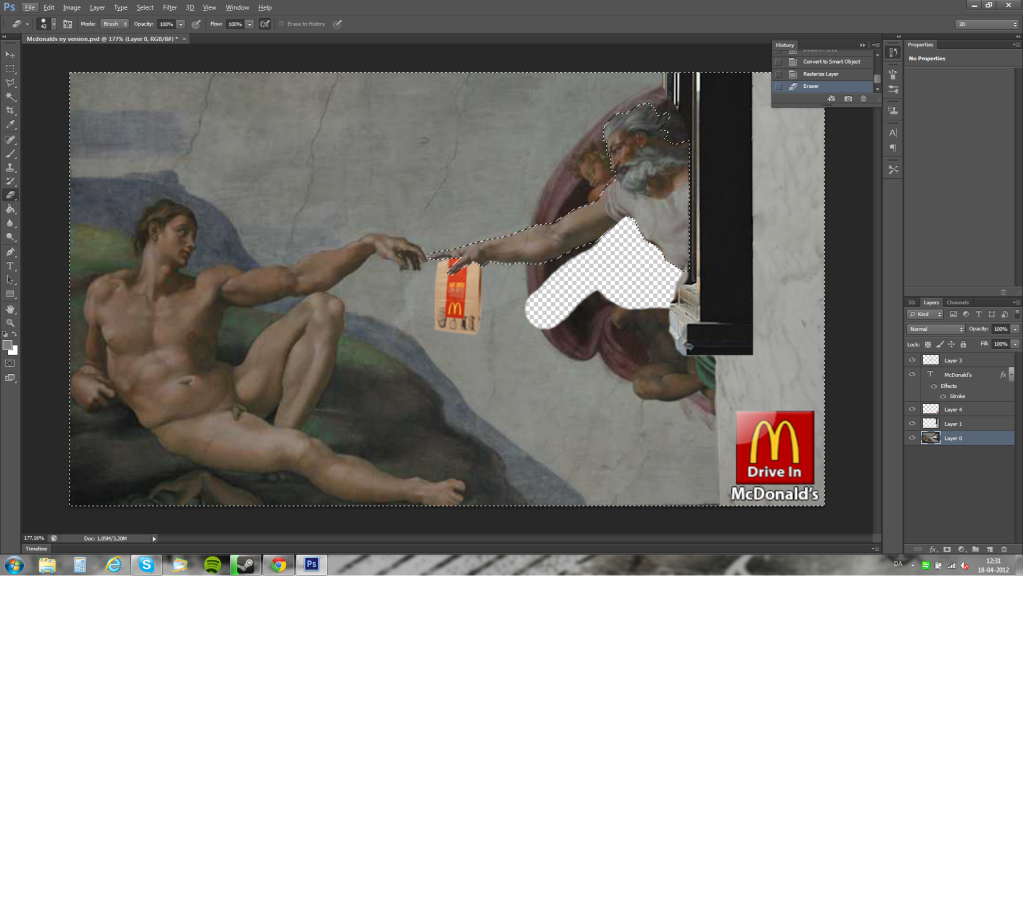Image resolution: width=1023 pixels, height=908 pixels.
Task: Select the Pen tool
Action: (10, 252)
